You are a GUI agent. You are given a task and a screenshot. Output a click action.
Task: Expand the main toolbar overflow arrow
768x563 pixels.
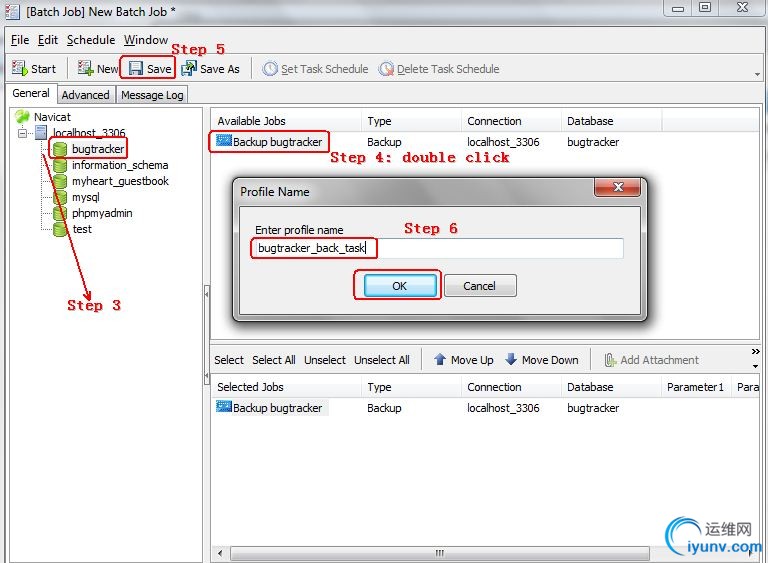click(x=757, y=74)
